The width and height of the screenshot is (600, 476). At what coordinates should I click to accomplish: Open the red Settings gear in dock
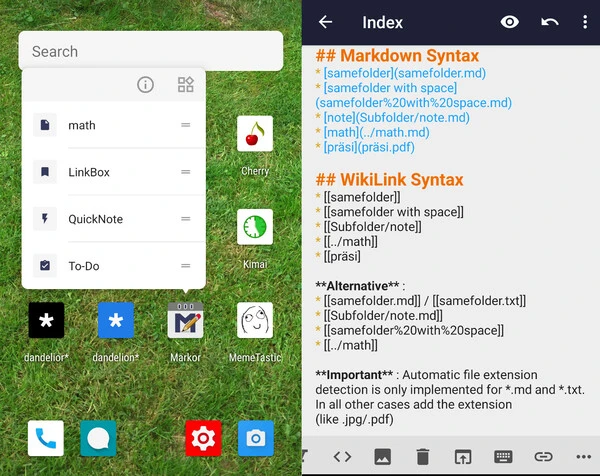[x=203, y=438]
